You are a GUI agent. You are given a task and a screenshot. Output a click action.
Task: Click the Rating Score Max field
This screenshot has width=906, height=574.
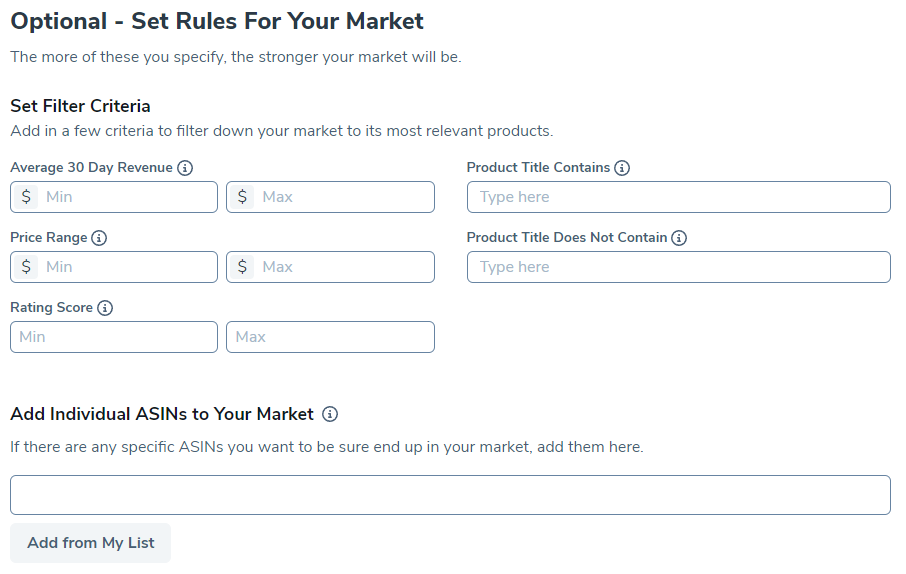330,337
